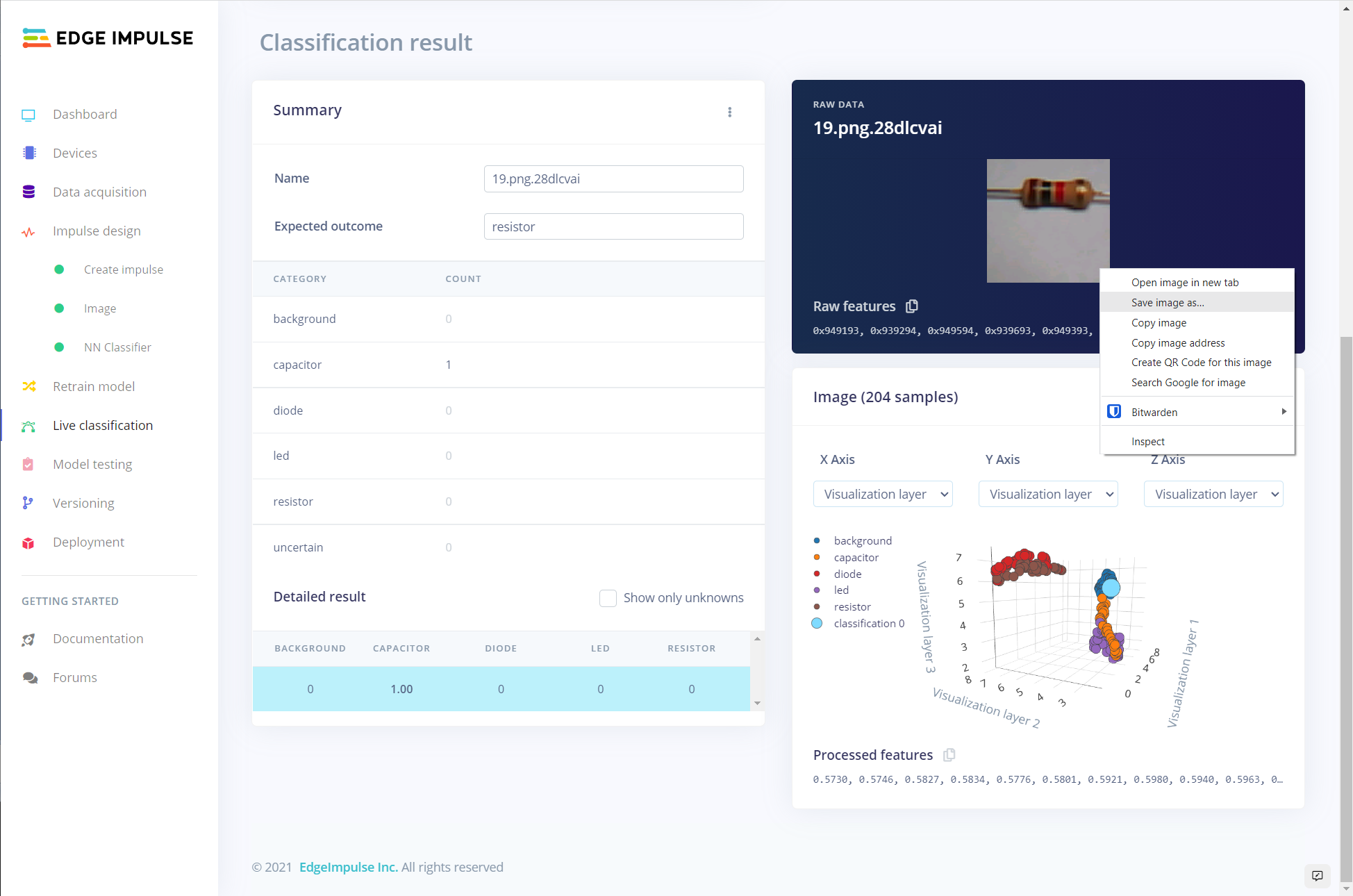This screenshot has height=896, width=1353.
Task: Copy processed features with clipboard icon
Action: (x=949, y=754)
